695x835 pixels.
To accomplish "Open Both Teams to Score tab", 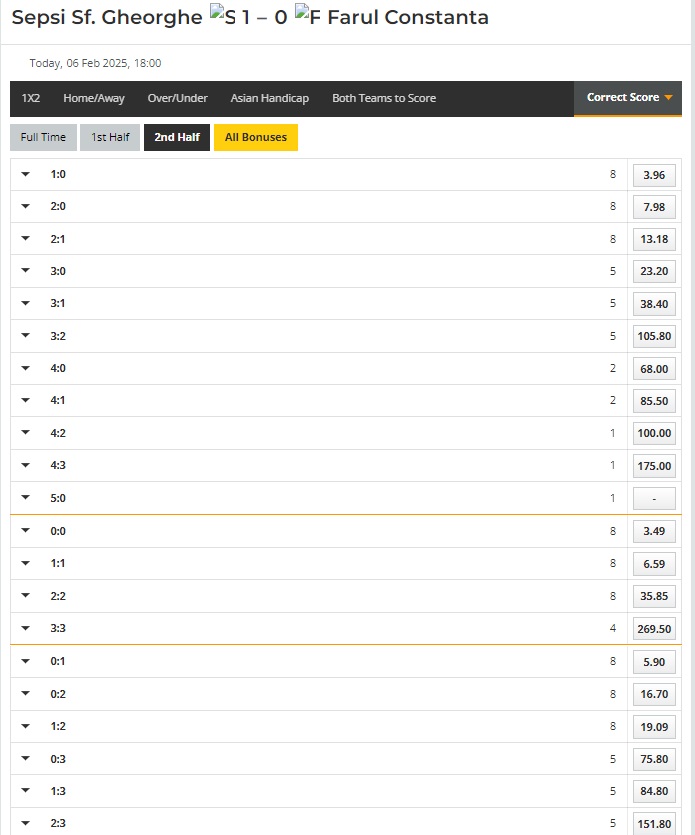I will pyautogui.click(x=384, y=98).
